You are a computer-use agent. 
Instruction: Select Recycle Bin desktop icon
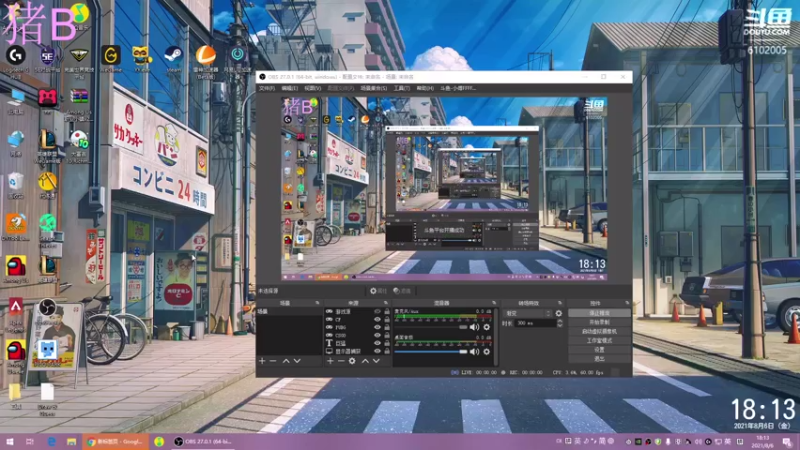point(16,185)
